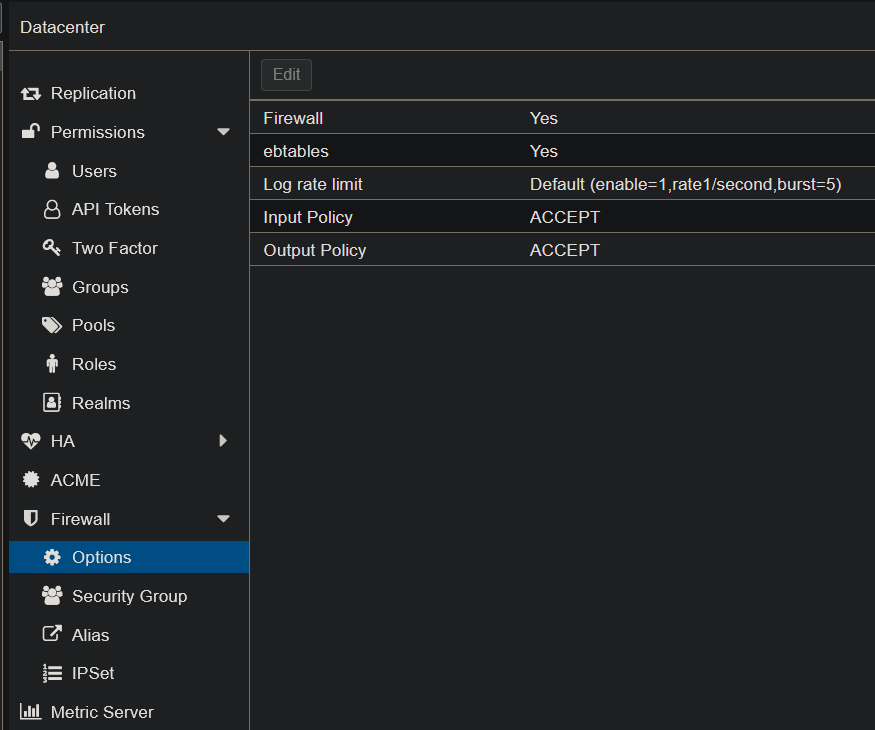The image size is (875, 730).
Task: Select the ebtables option row
Action: pos(560,151)
